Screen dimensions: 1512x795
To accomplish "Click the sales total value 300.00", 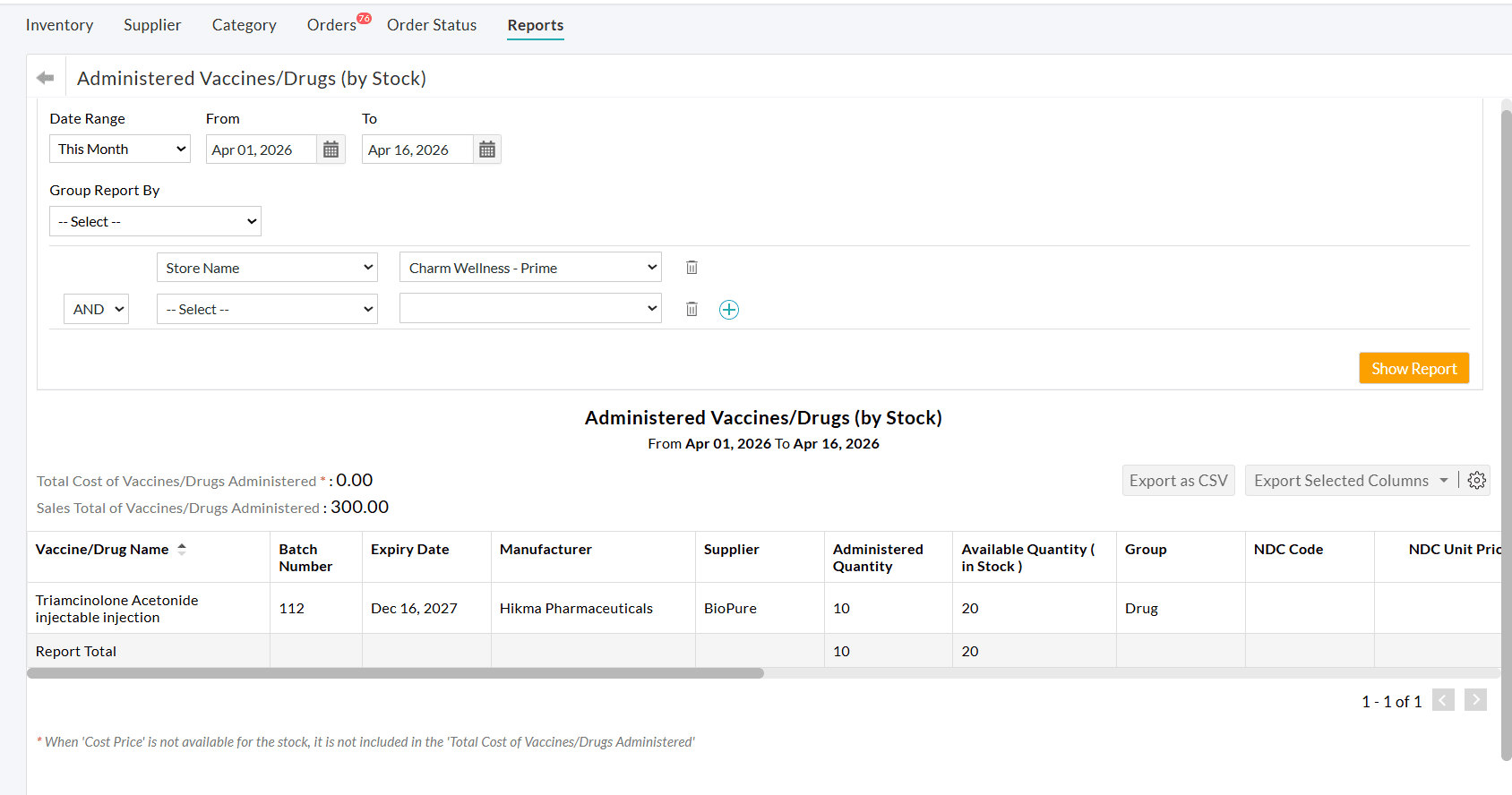I will (x=359, y=507).
